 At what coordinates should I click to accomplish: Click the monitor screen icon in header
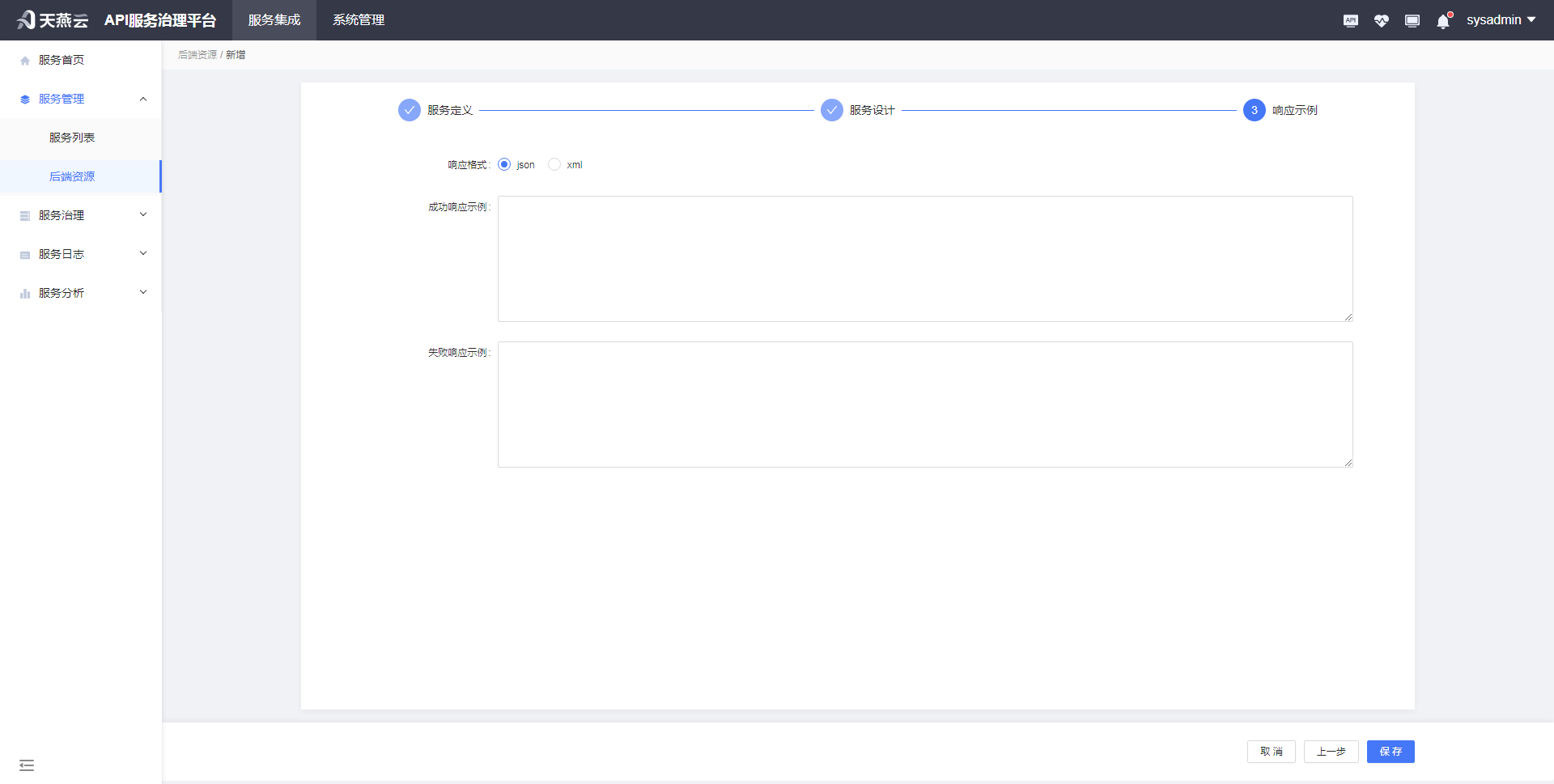tap(1412, 20)
